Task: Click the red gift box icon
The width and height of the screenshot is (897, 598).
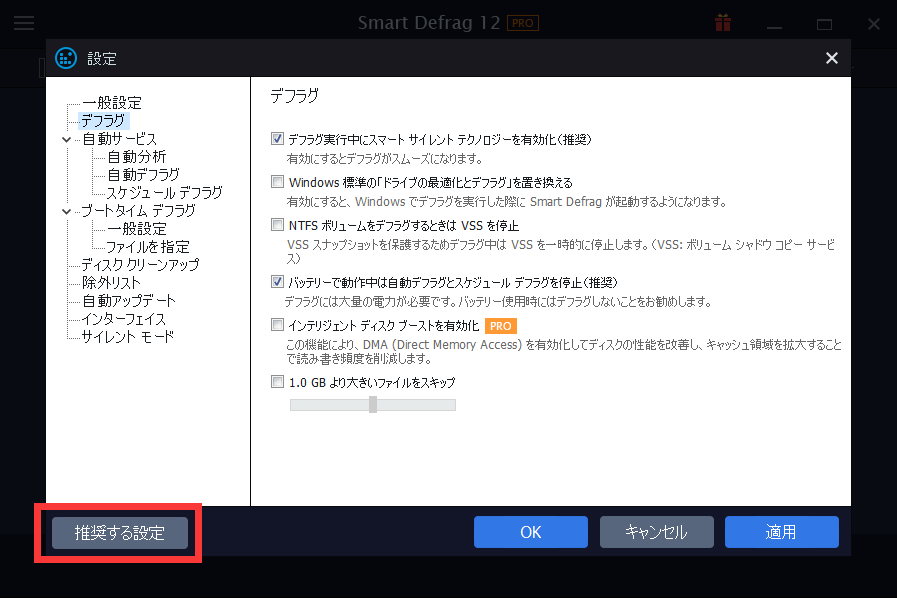Action: click(x=723, y=23)
